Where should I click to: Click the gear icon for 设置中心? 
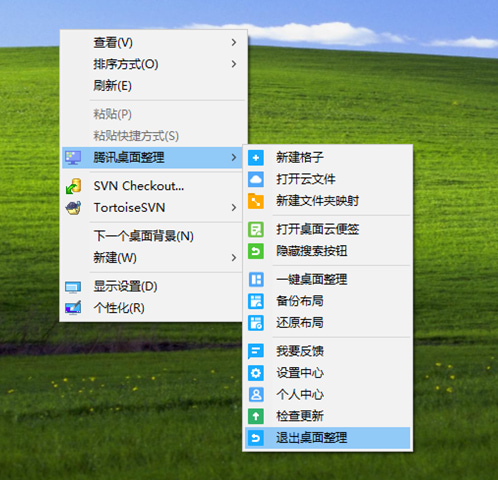pos(256,373)
